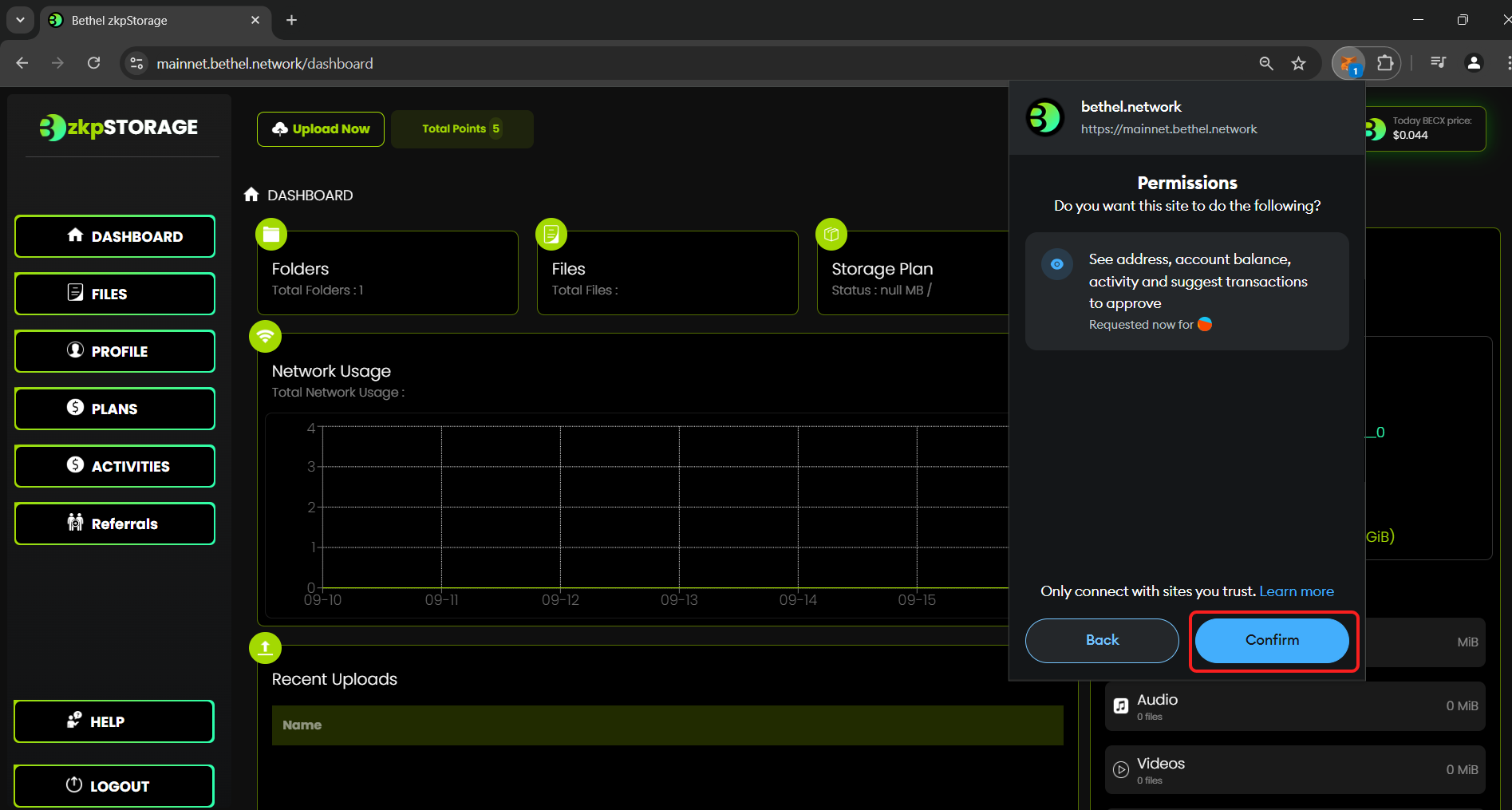Viewport: 1512px width, 810px height.
Task: Click the Logout power icon
Action: click(x=73, y=784)
